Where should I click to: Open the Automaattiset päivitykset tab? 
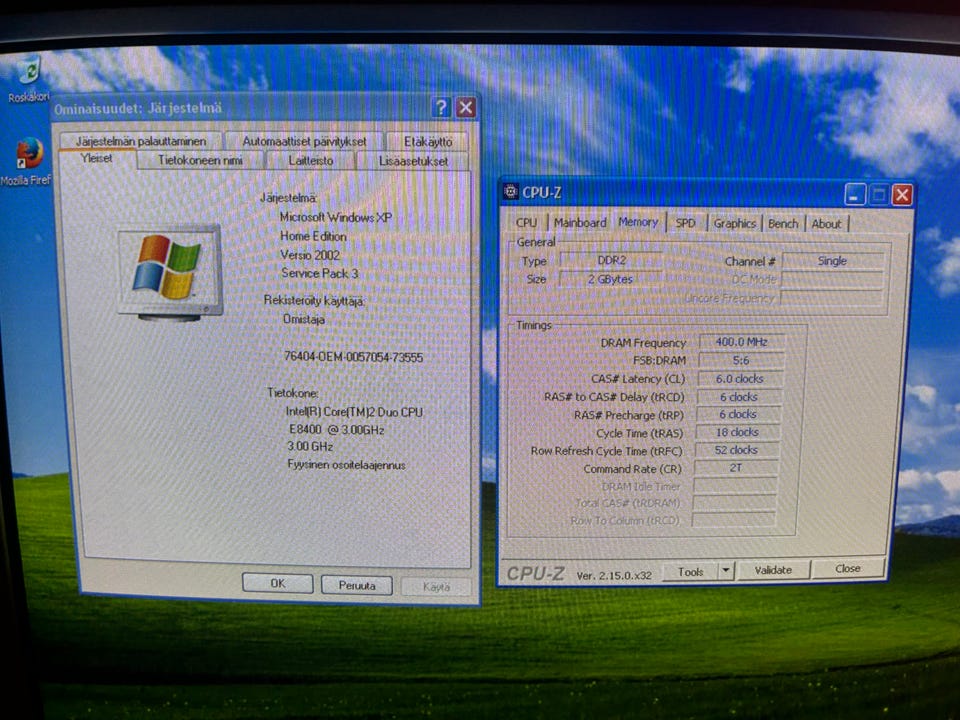(304, 141)
